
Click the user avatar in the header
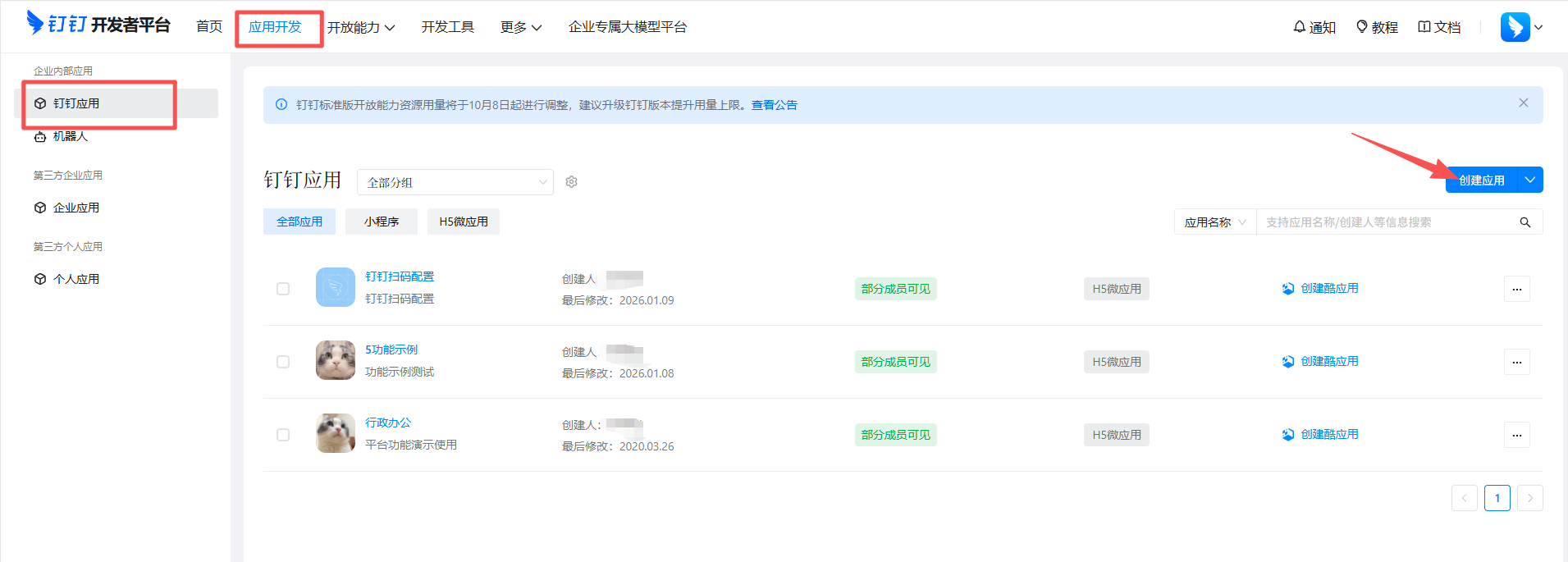(x=1515, y=27)
